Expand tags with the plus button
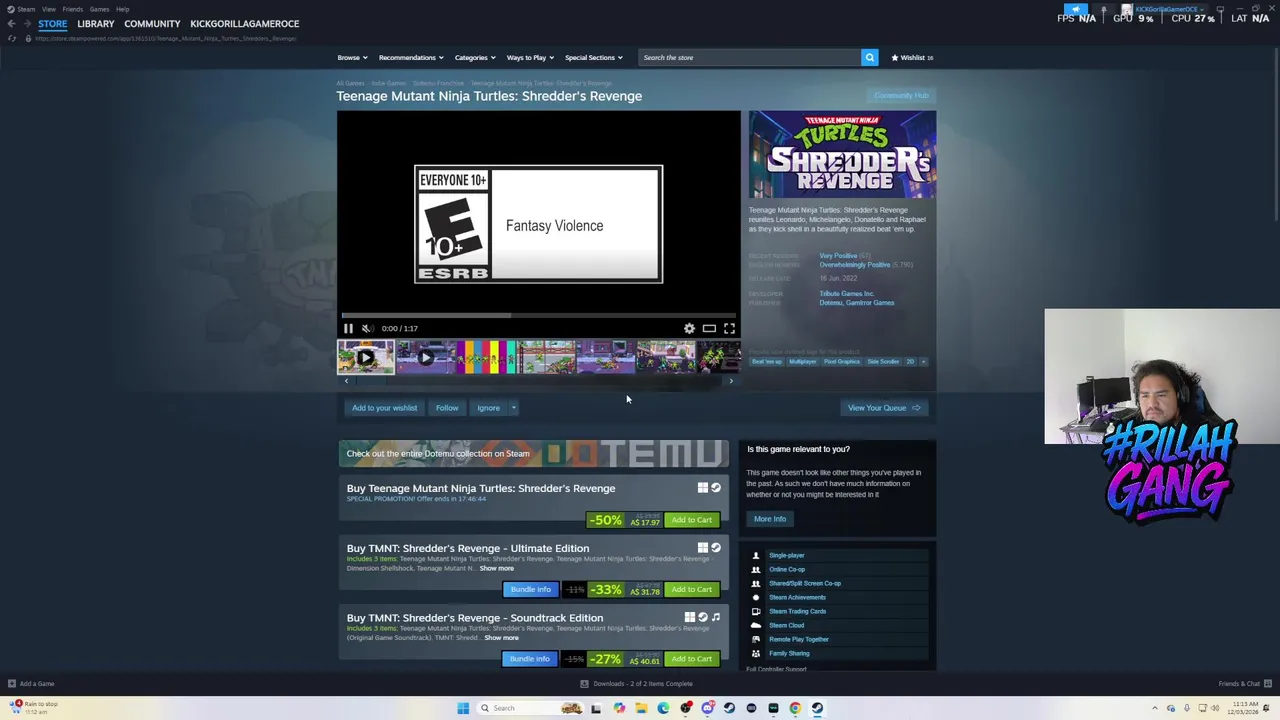 click(923, 362)
